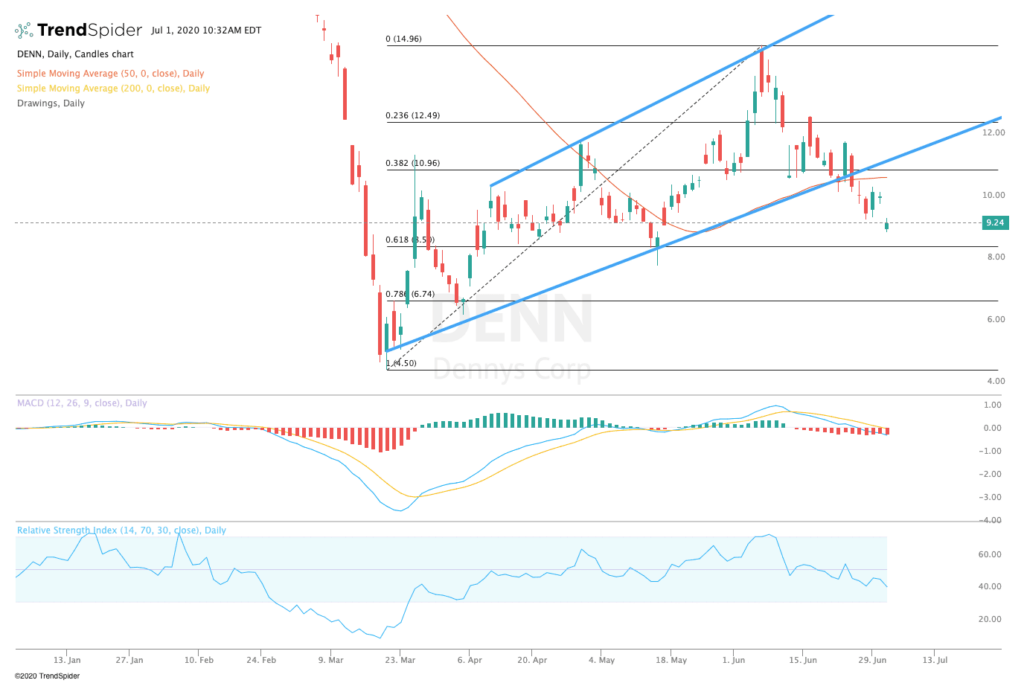Click the 0.786 (6.74) Fibonacci level label
Image resolution: width=1024 pixels, height=683 pixels.
point(410,294)
